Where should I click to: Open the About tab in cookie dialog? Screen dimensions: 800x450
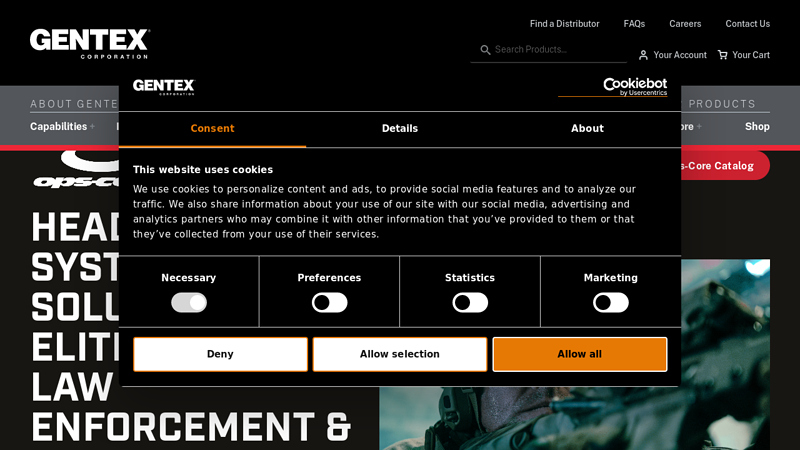click(587, 129)
